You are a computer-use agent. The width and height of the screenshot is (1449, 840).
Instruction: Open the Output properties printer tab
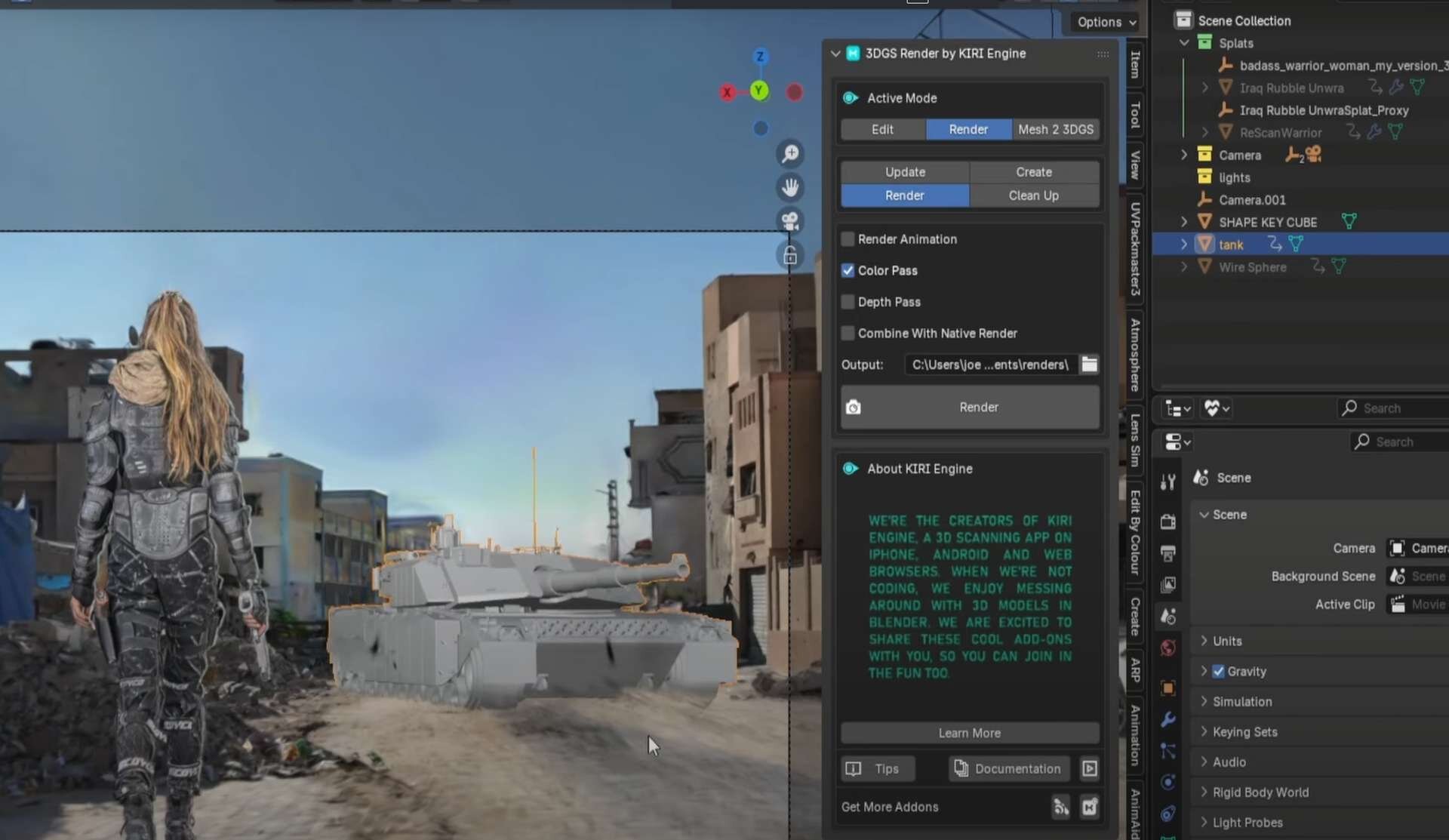click(x=1168, y=554)
